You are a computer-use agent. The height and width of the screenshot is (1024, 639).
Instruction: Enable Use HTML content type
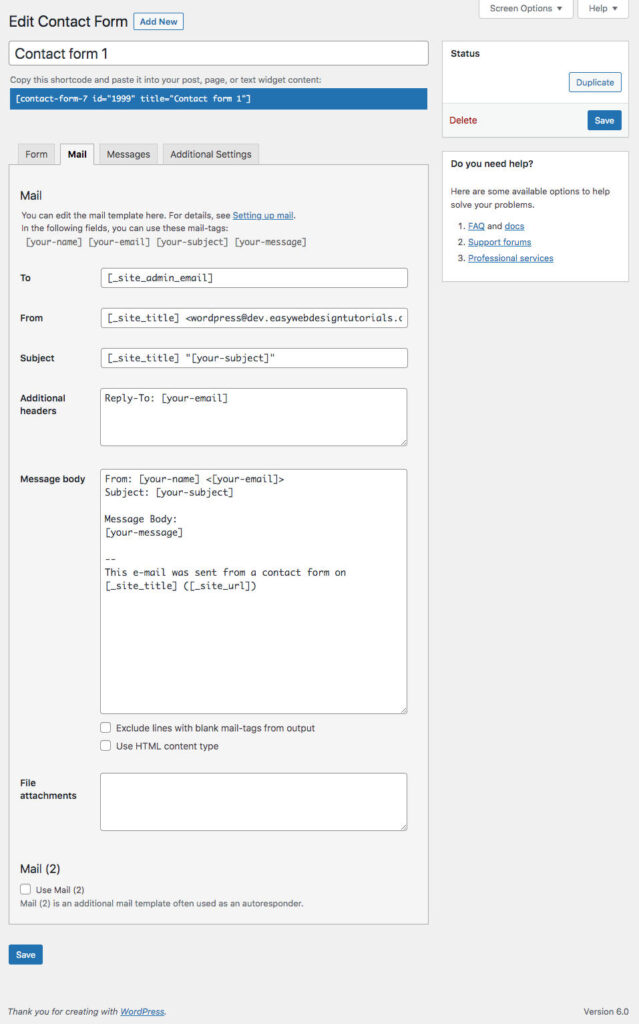click(x=105, y=745)
